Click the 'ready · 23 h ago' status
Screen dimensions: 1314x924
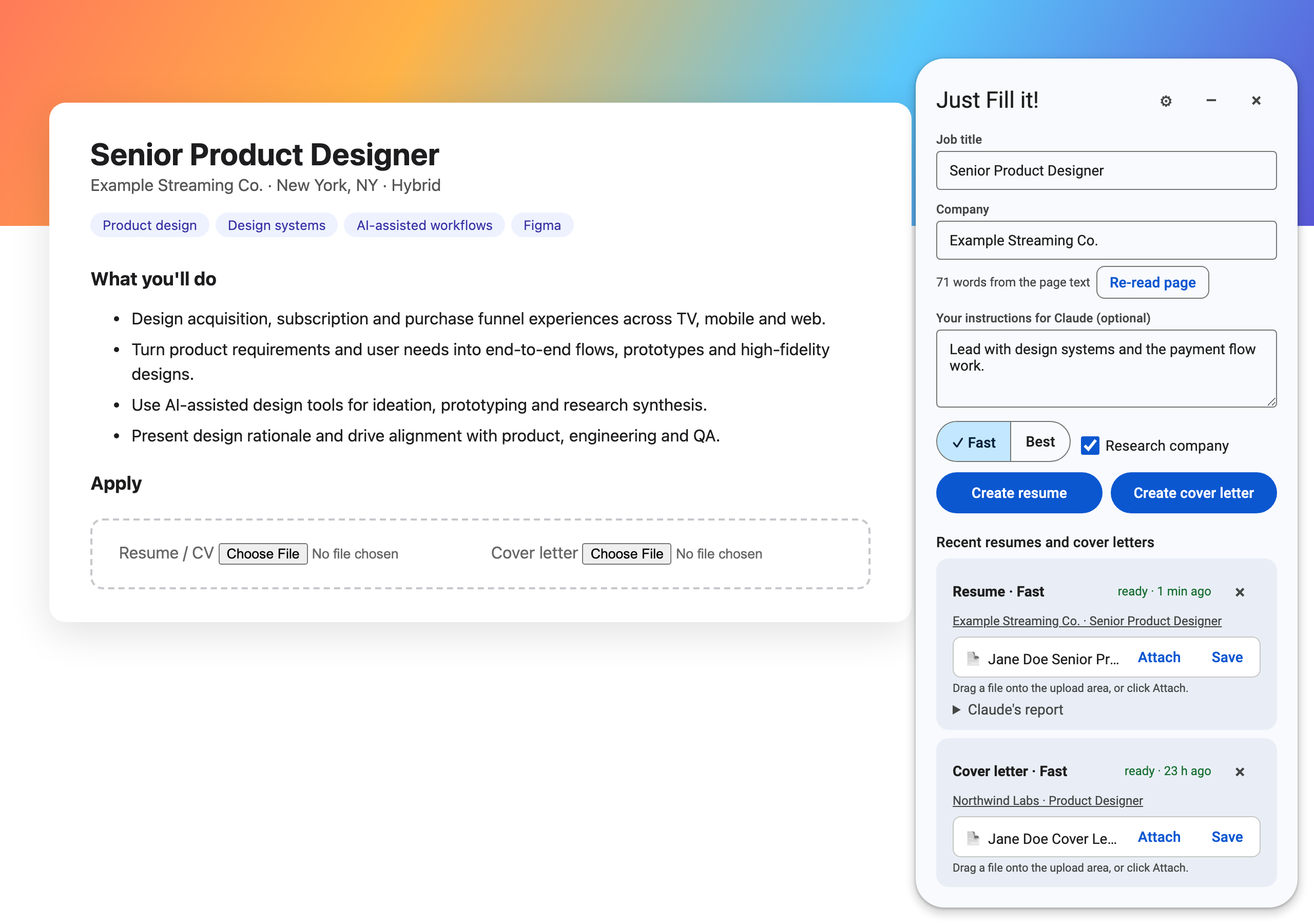point(1168,771)
